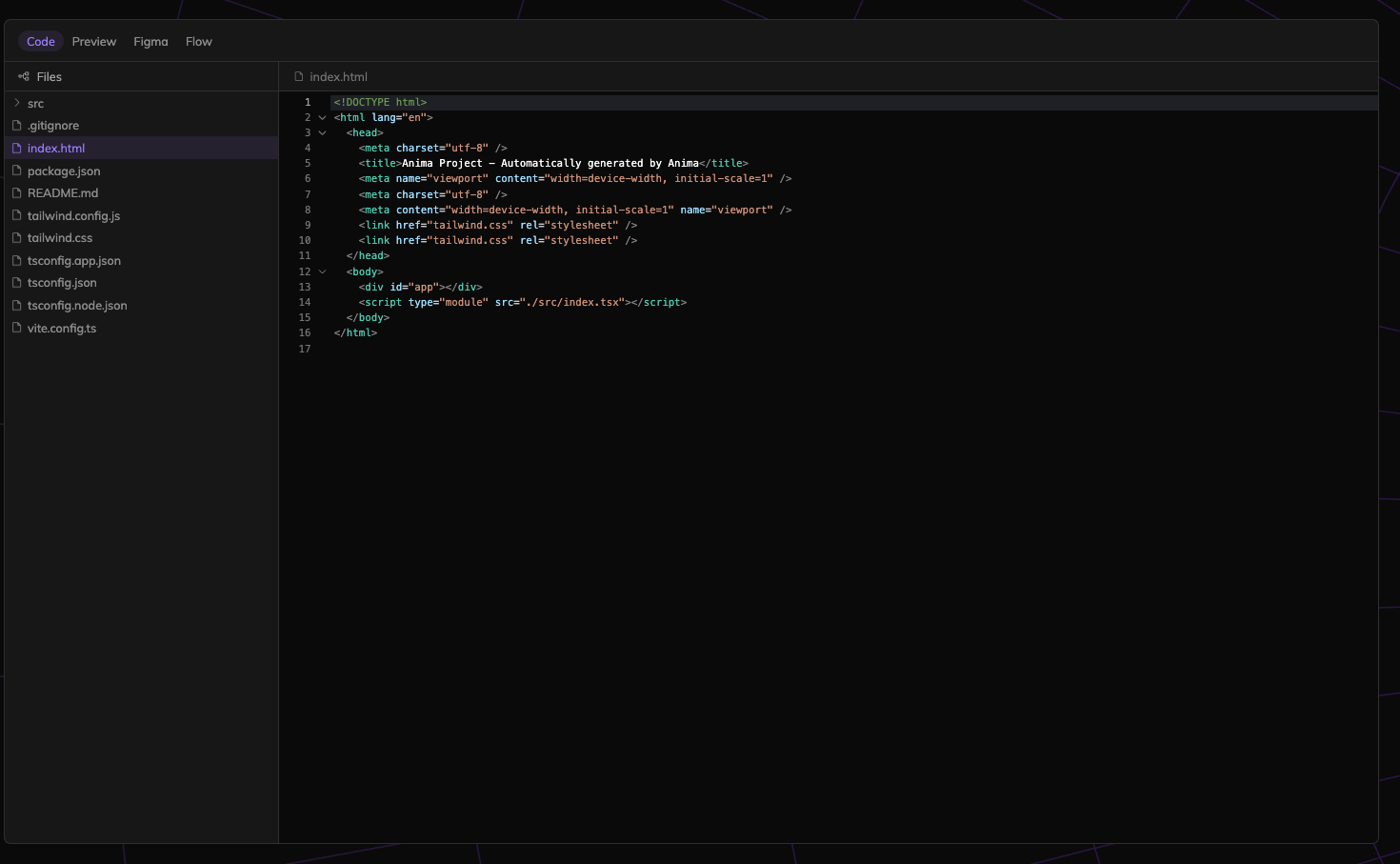Click line number 1 in gutter
The height and width of the screenshot is (864, 1400).
[308, 102]
